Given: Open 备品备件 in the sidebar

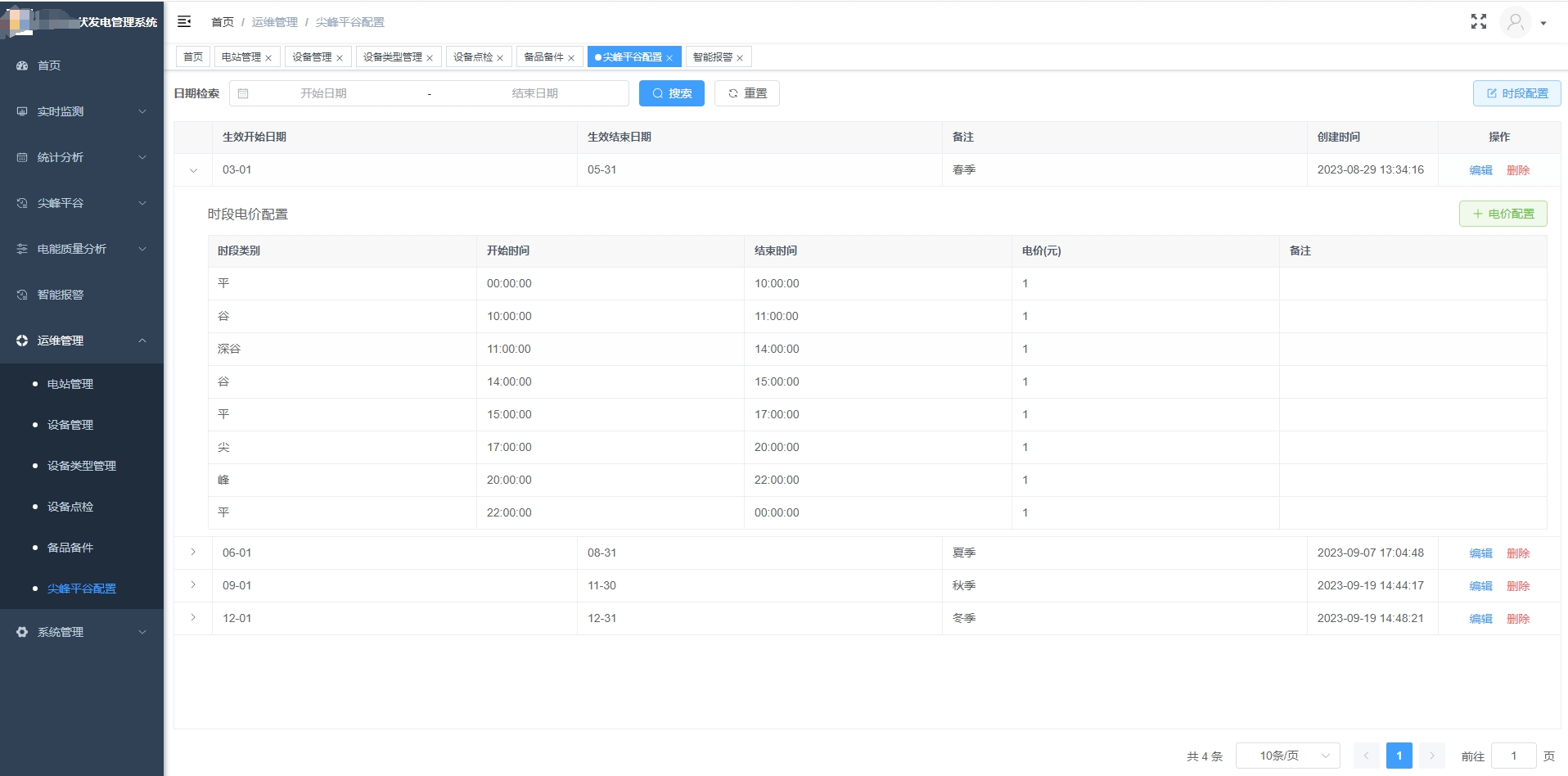Looking at the screenshot, I should pyautogui.click(x=70, y=548).
